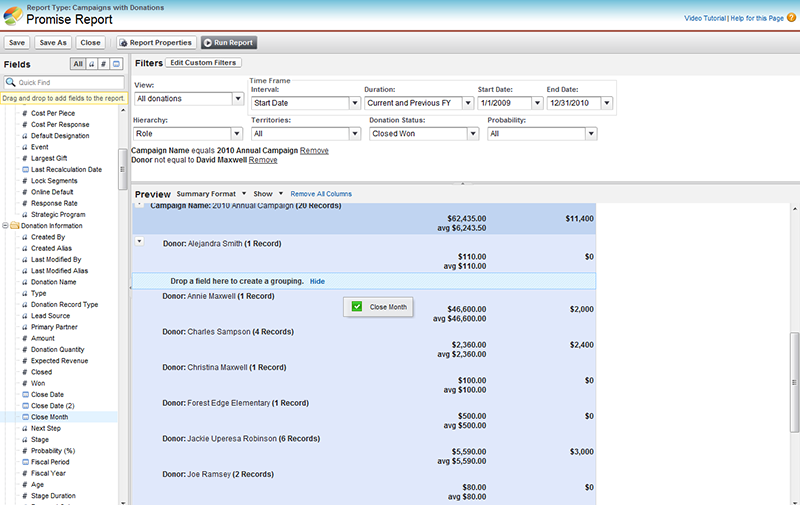
Task: Open the Alejandra Smith donor group menu
Action: (140, 242)
